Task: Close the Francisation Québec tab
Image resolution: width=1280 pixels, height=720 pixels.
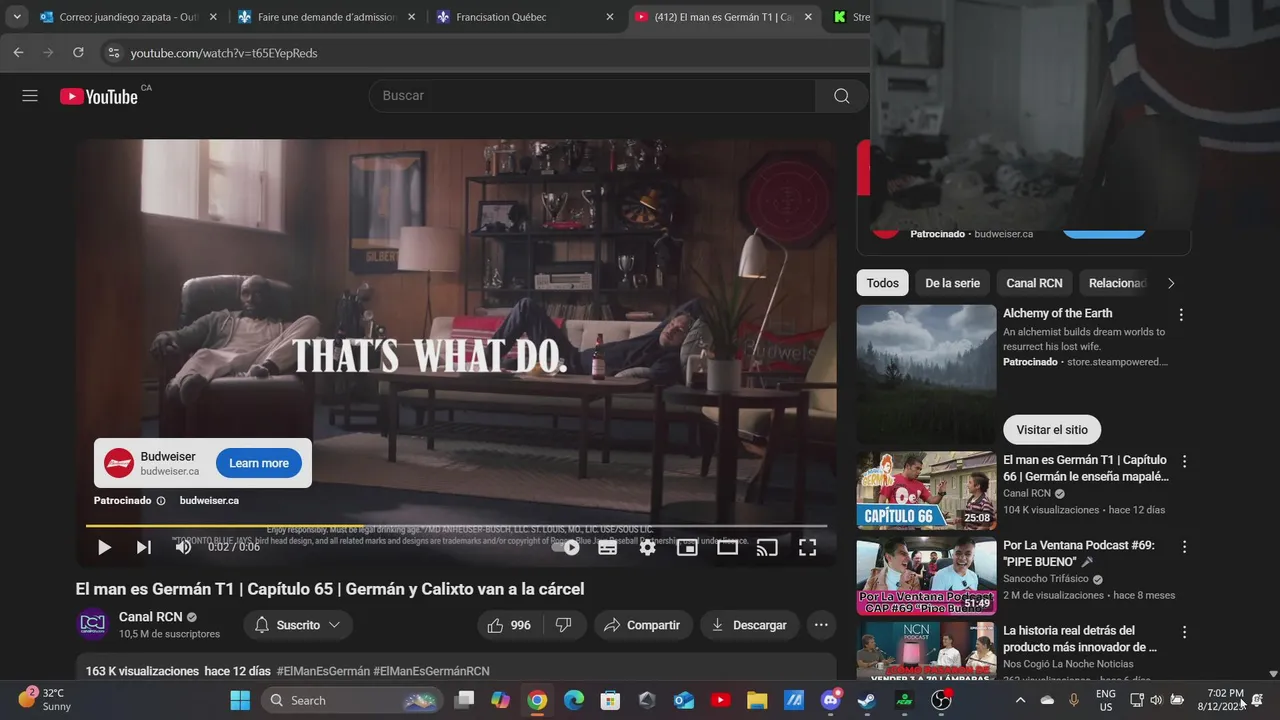Action: 610,17
